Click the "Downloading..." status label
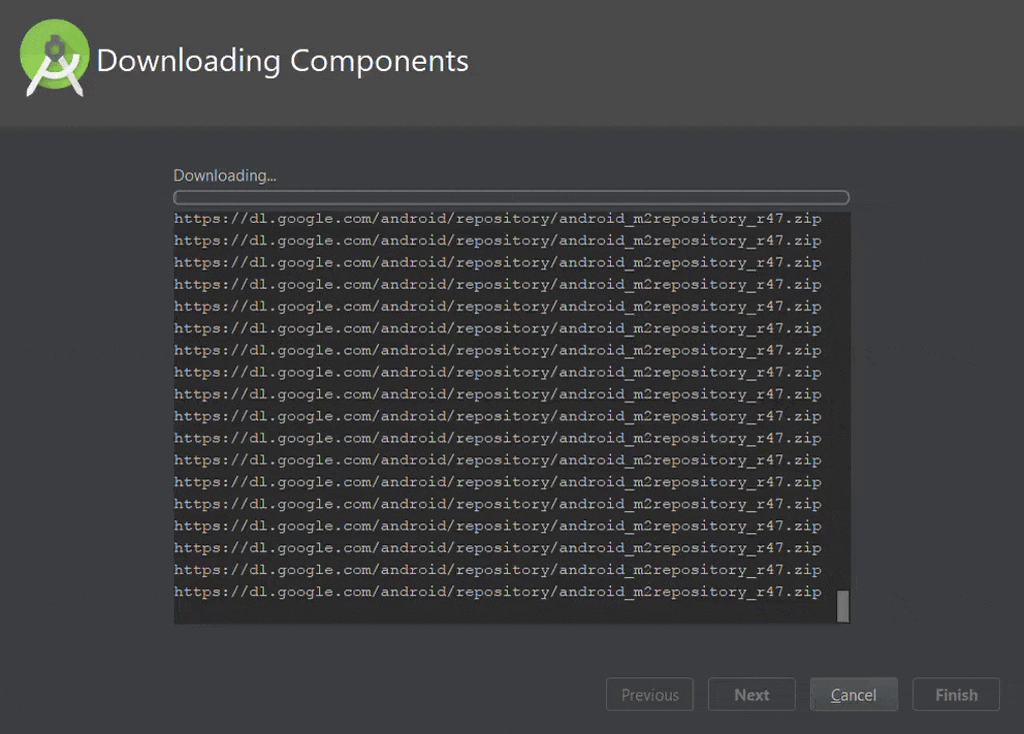This screenshot has width=1024, height=734. pyautogui.click(x=224, y=176)
